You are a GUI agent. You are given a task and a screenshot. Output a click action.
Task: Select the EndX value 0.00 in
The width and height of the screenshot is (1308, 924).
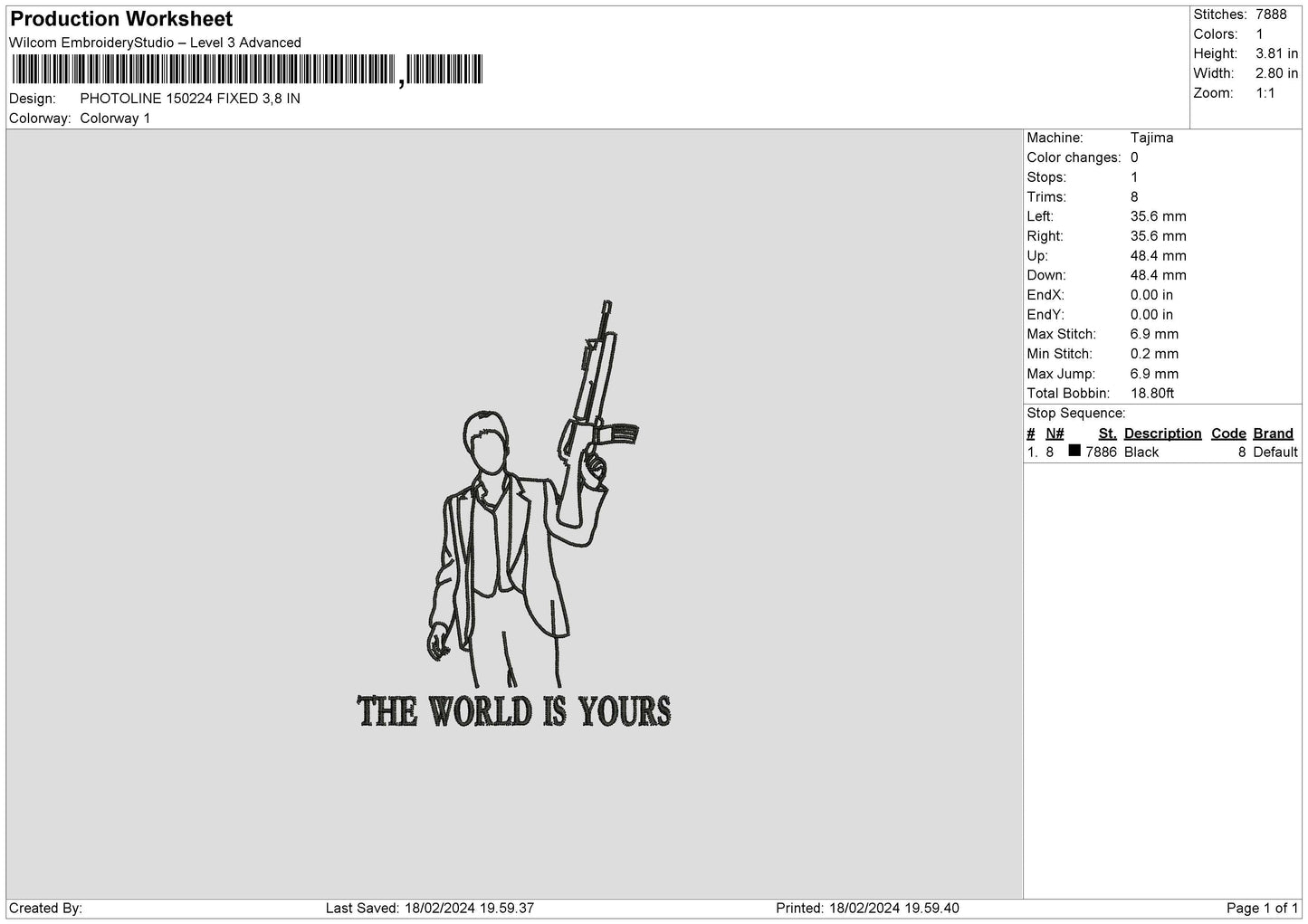tap(1151, 295)
